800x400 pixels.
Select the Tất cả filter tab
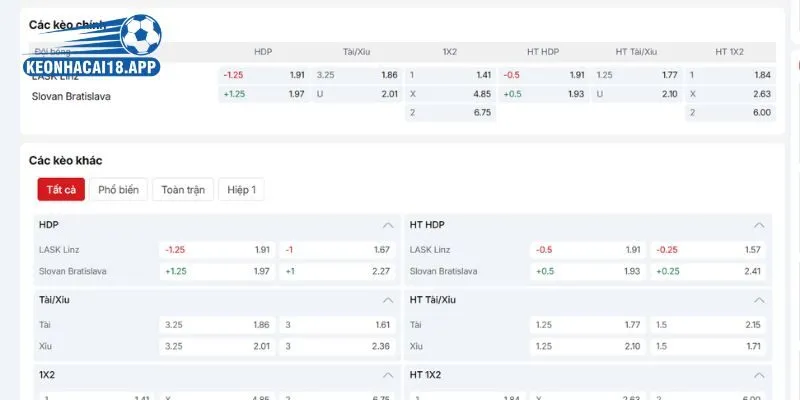click(x=61, y=190)
